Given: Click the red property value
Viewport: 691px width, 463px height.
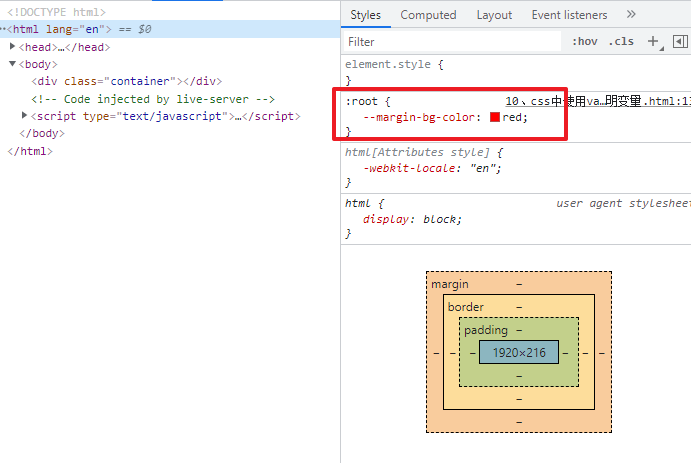Looking at the screenshot, I should pyautogui.click(x=512, y=117).
